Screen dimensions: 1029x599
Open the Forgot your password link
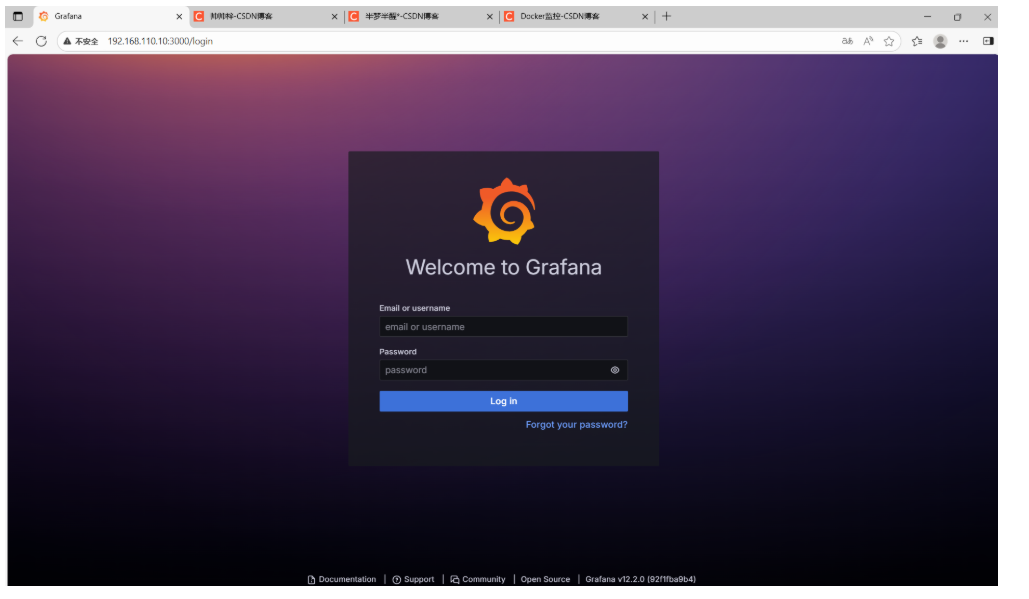576,424
